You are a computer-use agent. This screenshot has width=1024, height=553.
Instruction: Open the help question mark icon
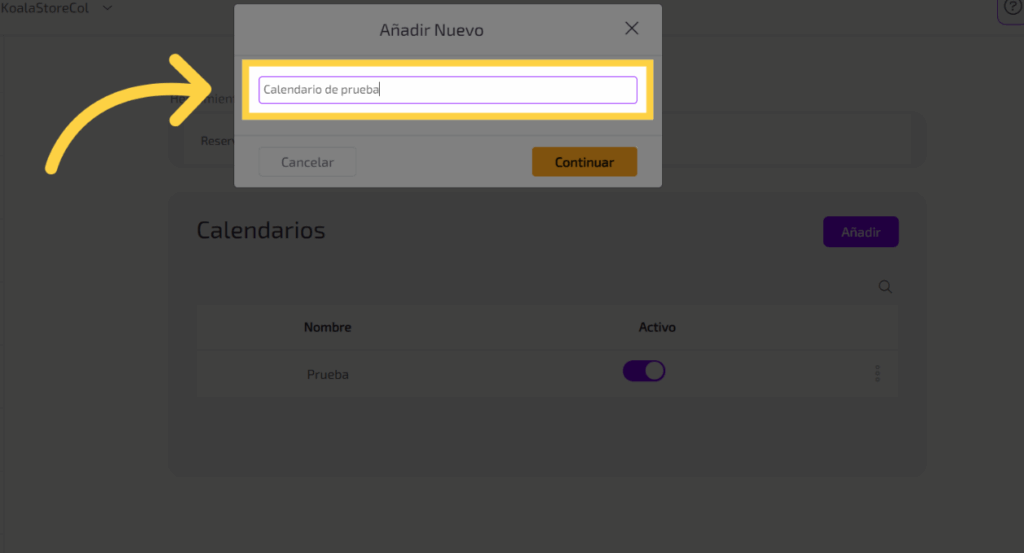(x=1011, y=9)
